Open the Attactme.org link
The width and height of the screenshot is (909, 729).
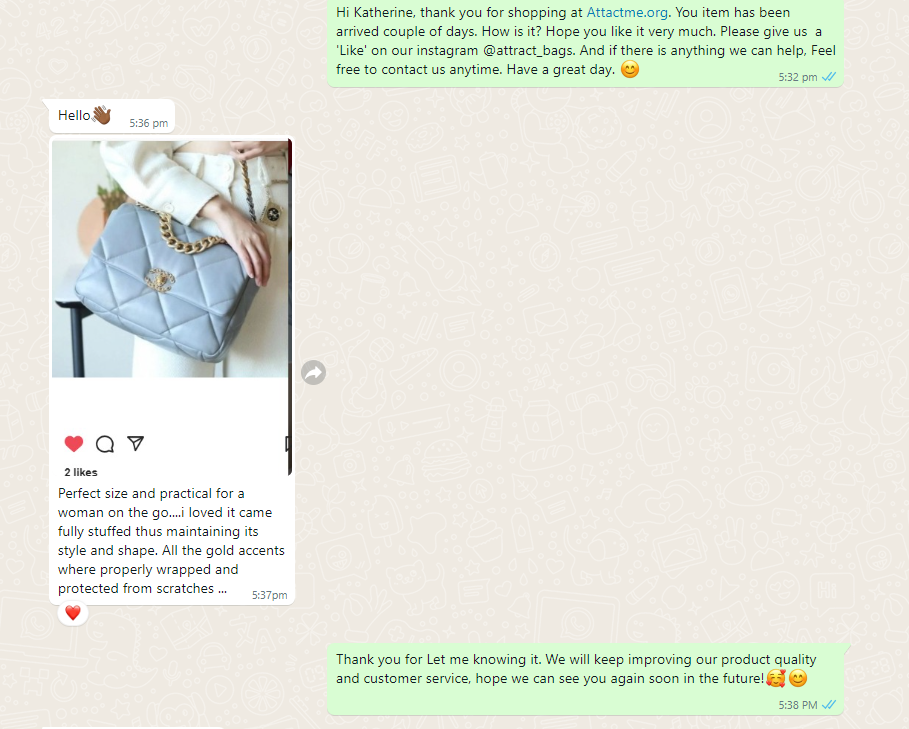(627, 12)
